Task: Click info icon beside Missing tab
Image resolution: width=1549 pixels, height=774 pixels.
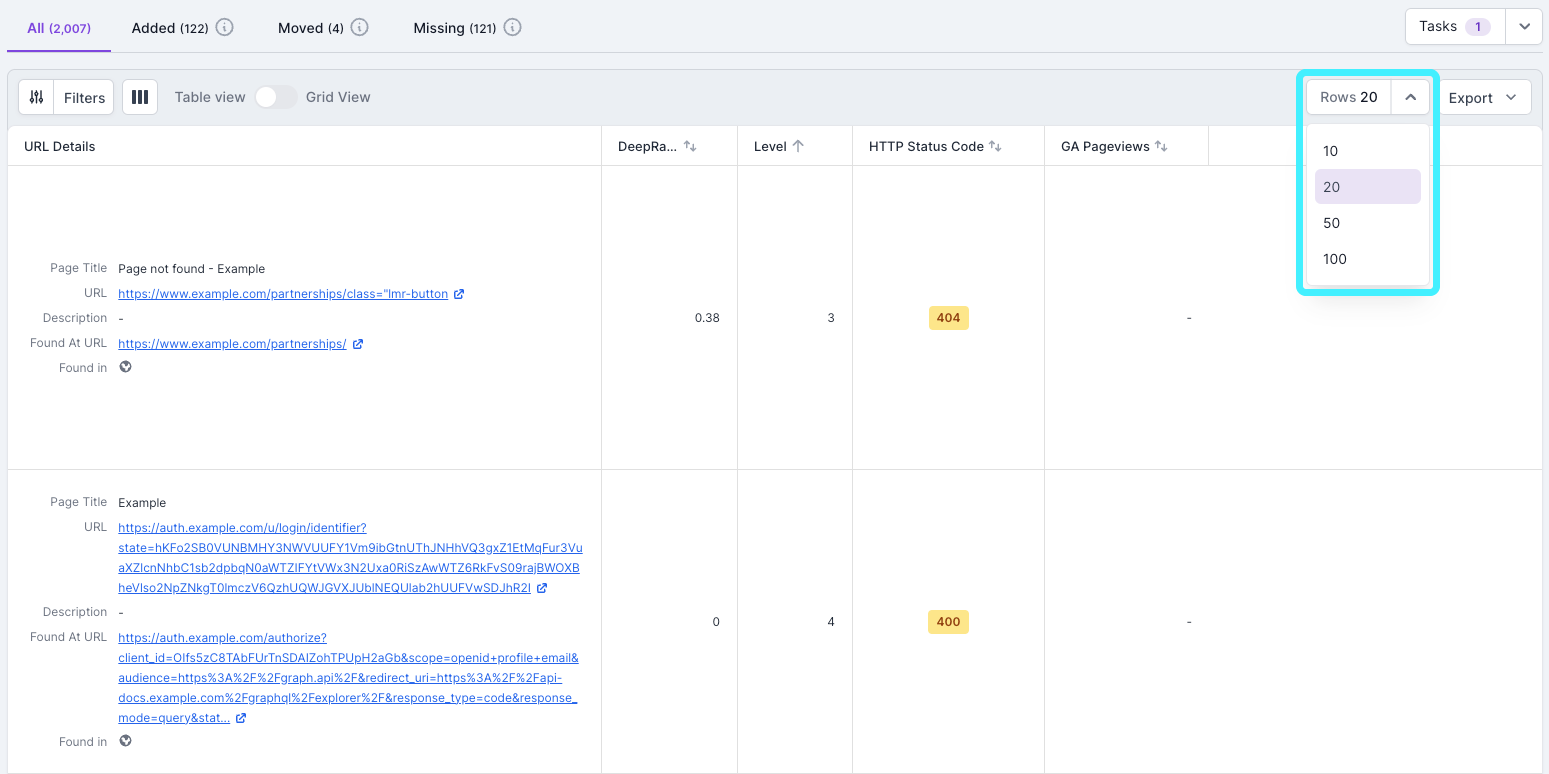Action: tap(513, 27)
